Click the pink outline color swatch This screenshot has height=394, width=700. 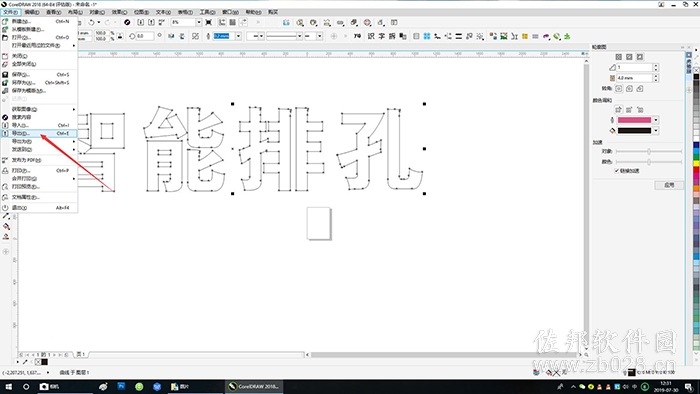click(634, 120)
